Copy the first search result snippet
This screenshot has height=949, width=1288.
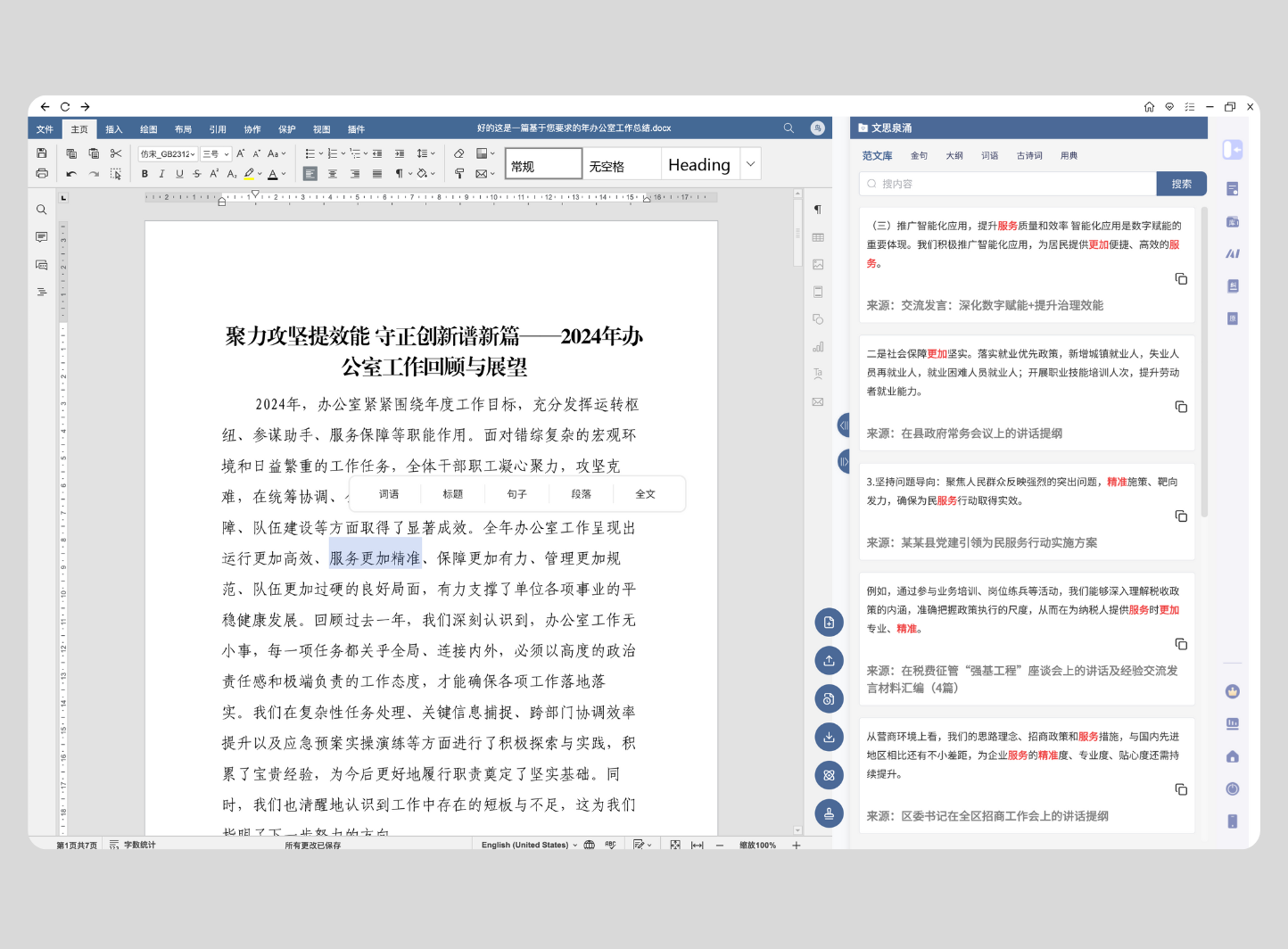(1181, 279)
